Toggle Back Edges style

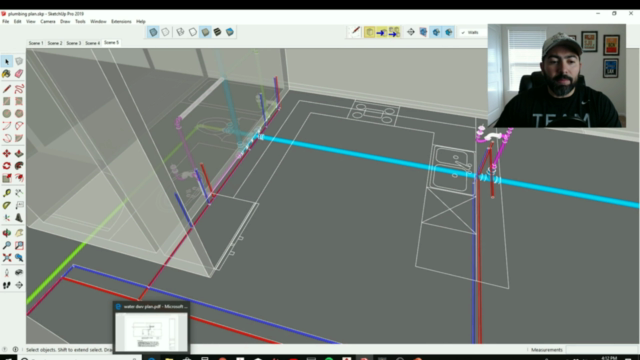pos(165,32)
